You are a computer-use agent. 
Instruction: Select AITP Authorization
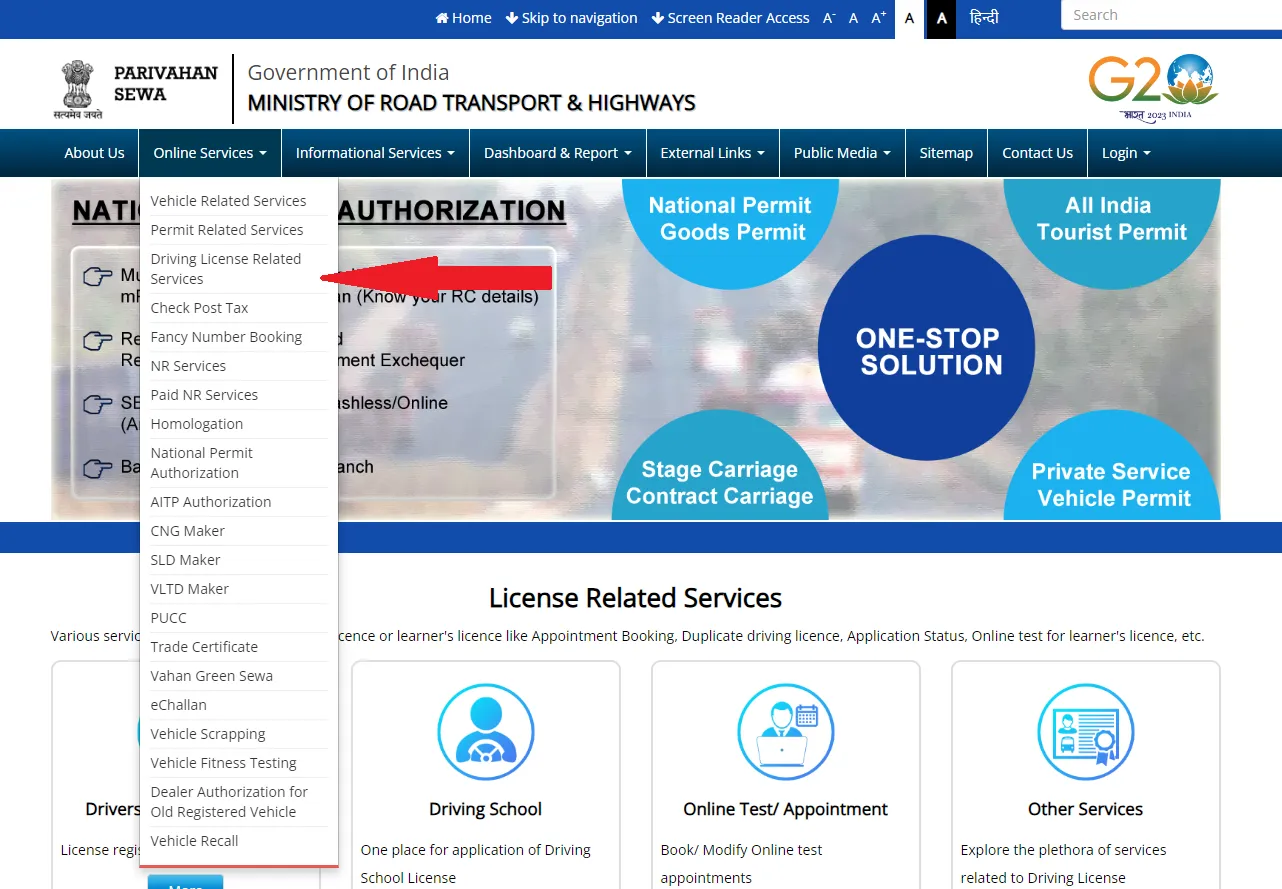tap(239, 502)
